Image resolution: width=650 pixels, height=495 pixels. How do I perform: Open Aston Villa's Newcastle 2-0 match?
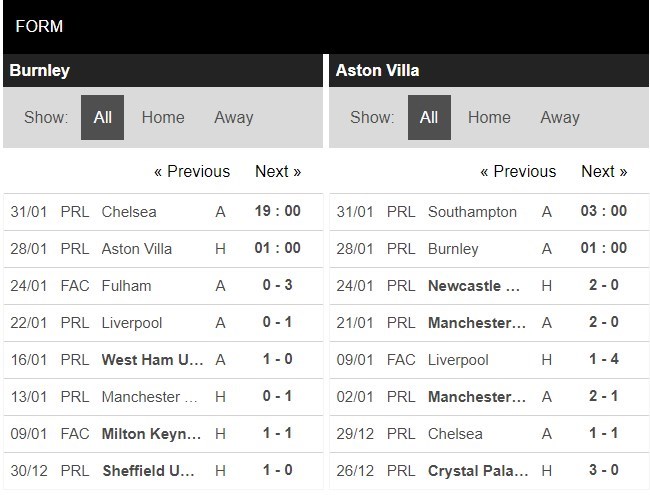pyautogui.click(x=489, y=286)
